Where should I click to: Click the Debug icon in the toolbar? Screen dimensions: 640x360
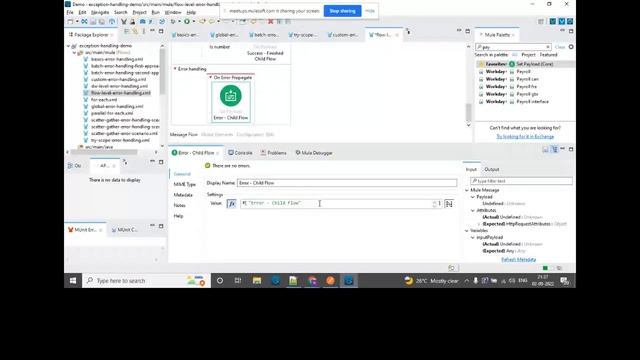(173, 21)
